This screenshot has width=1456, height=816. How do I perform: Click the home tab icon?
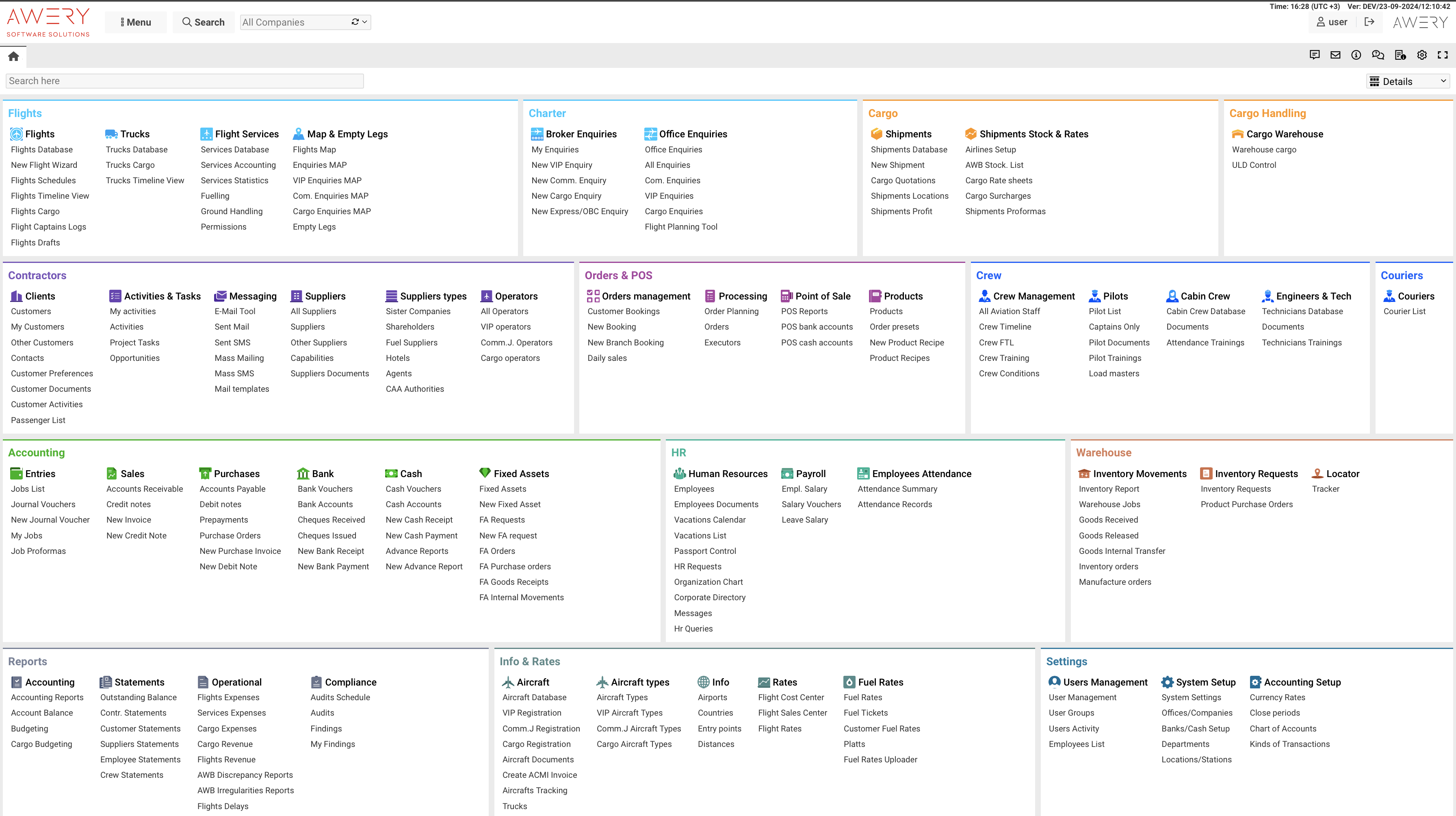click(x=13, y=56)
